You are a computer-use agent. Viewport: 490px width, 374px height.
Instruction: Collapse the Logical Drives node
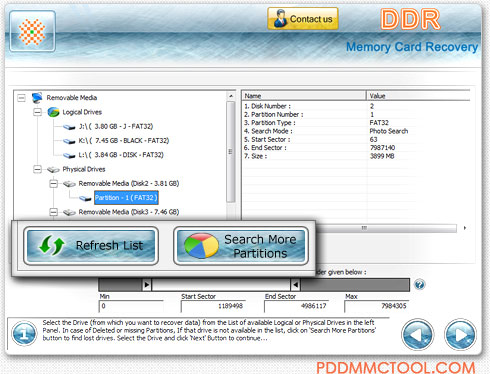coord(37,112)
